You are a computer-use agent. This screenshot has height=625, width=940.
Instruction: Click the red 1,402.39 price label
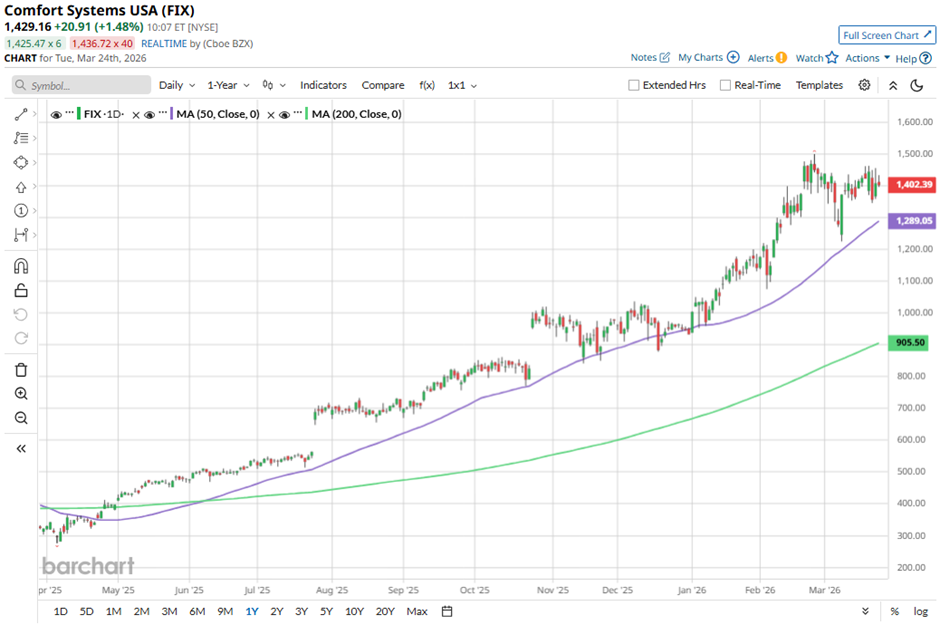tap(912, 185)
